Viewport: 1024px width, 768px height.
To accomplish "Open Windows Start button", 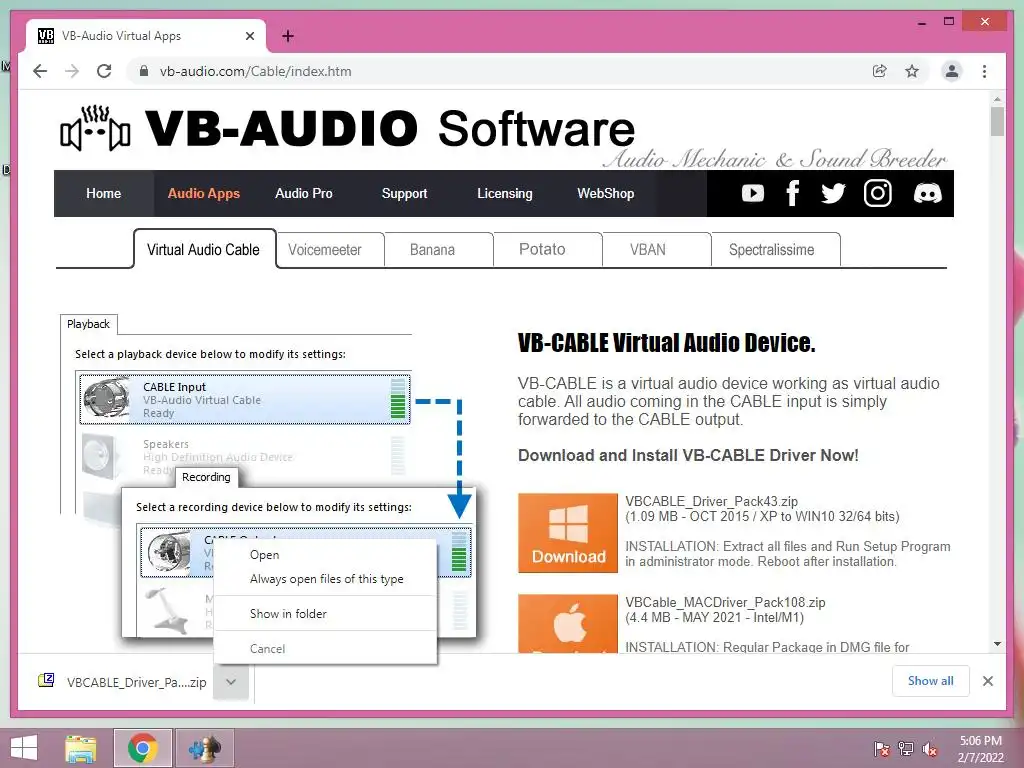I will click(x=24, y=748).
